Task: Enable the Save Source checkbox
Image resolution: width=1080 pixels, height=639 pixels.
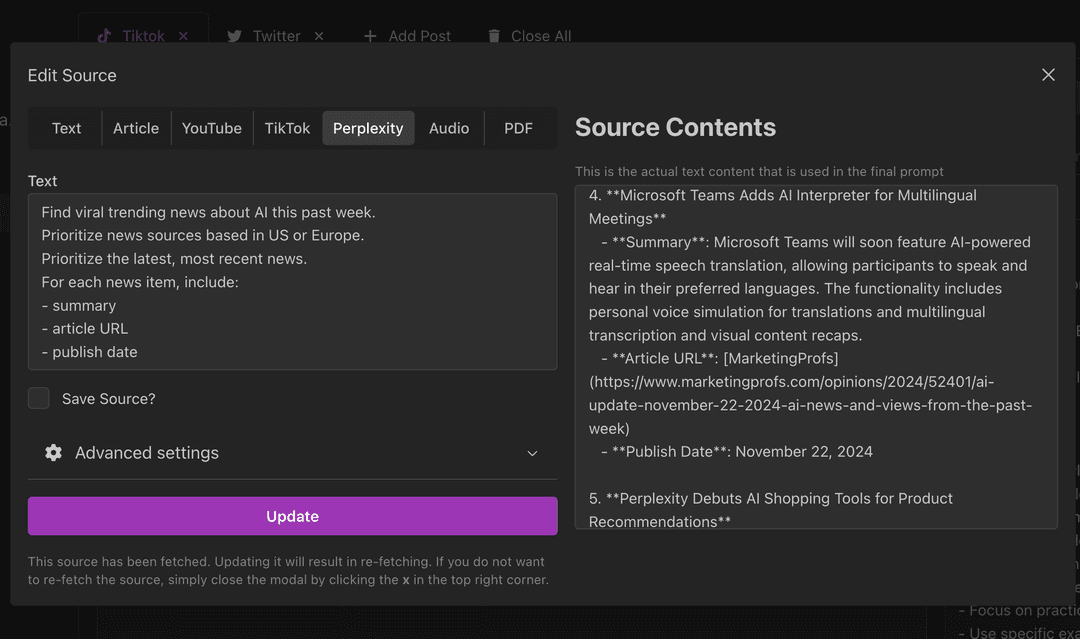Action: 38,398
